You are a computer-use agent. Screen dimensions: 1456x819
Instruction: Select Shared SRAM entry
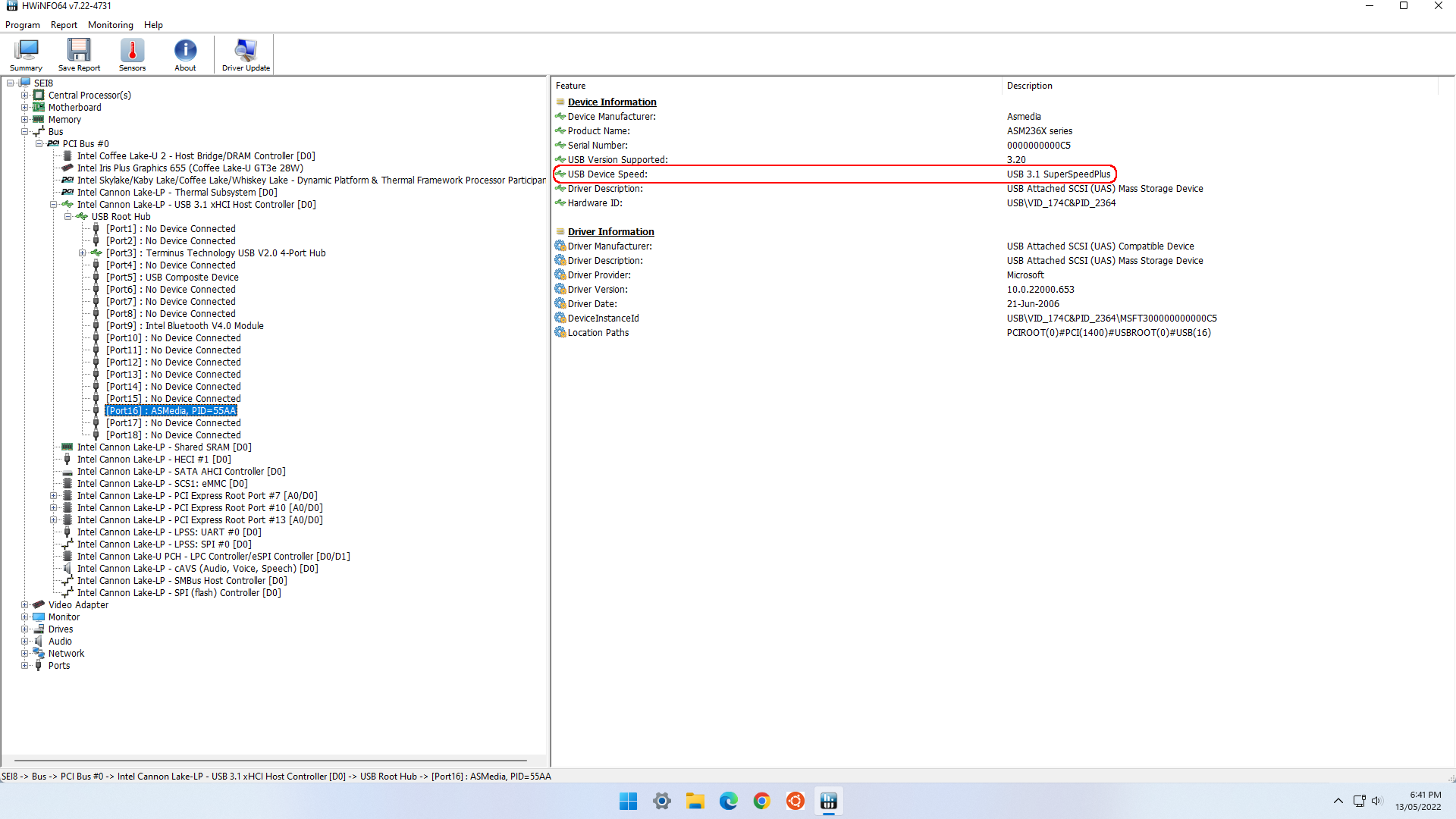(x=164, y=447)
